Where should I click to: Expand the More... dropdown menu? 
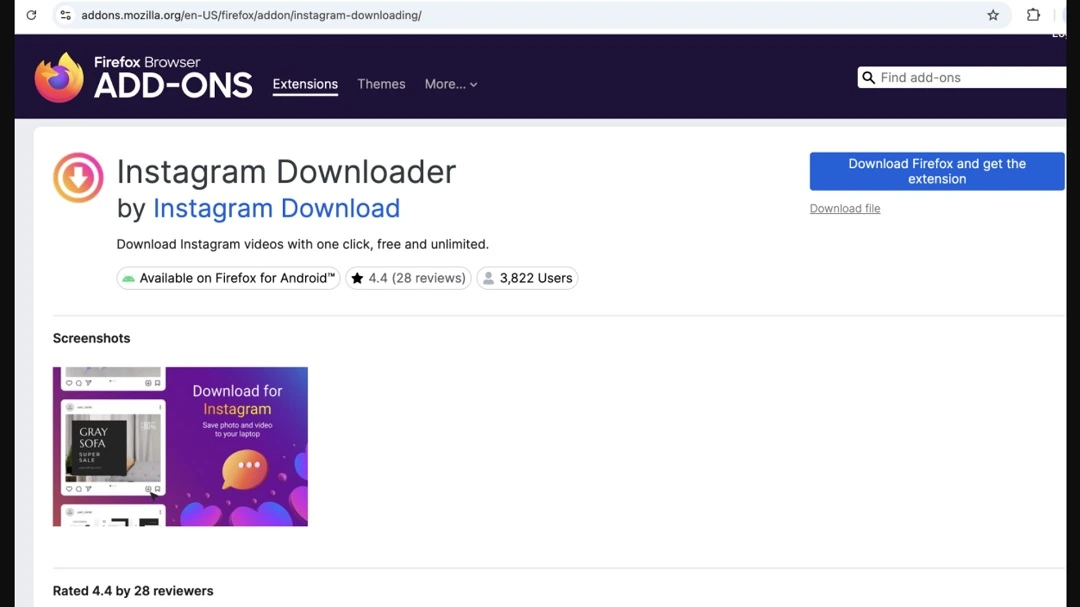click(x=450, y=84)
